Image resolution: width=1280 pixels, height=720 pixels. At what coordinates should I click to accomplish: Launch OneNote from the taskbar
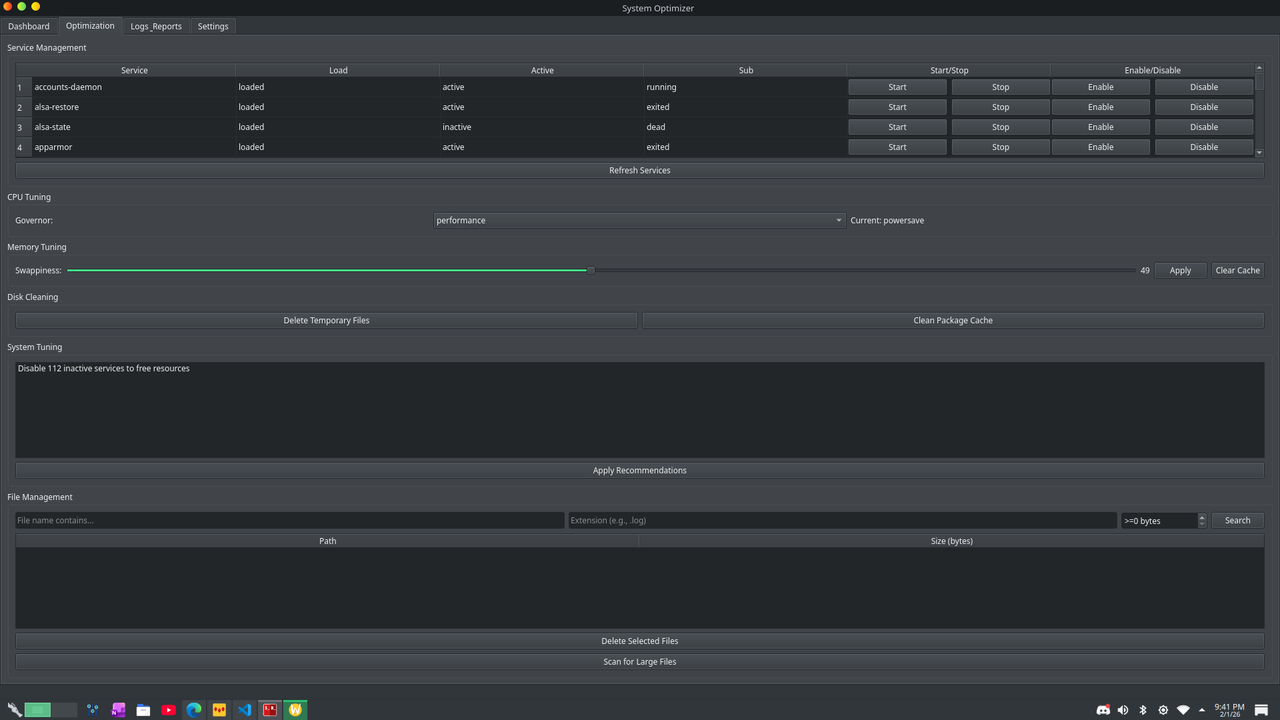118,710
